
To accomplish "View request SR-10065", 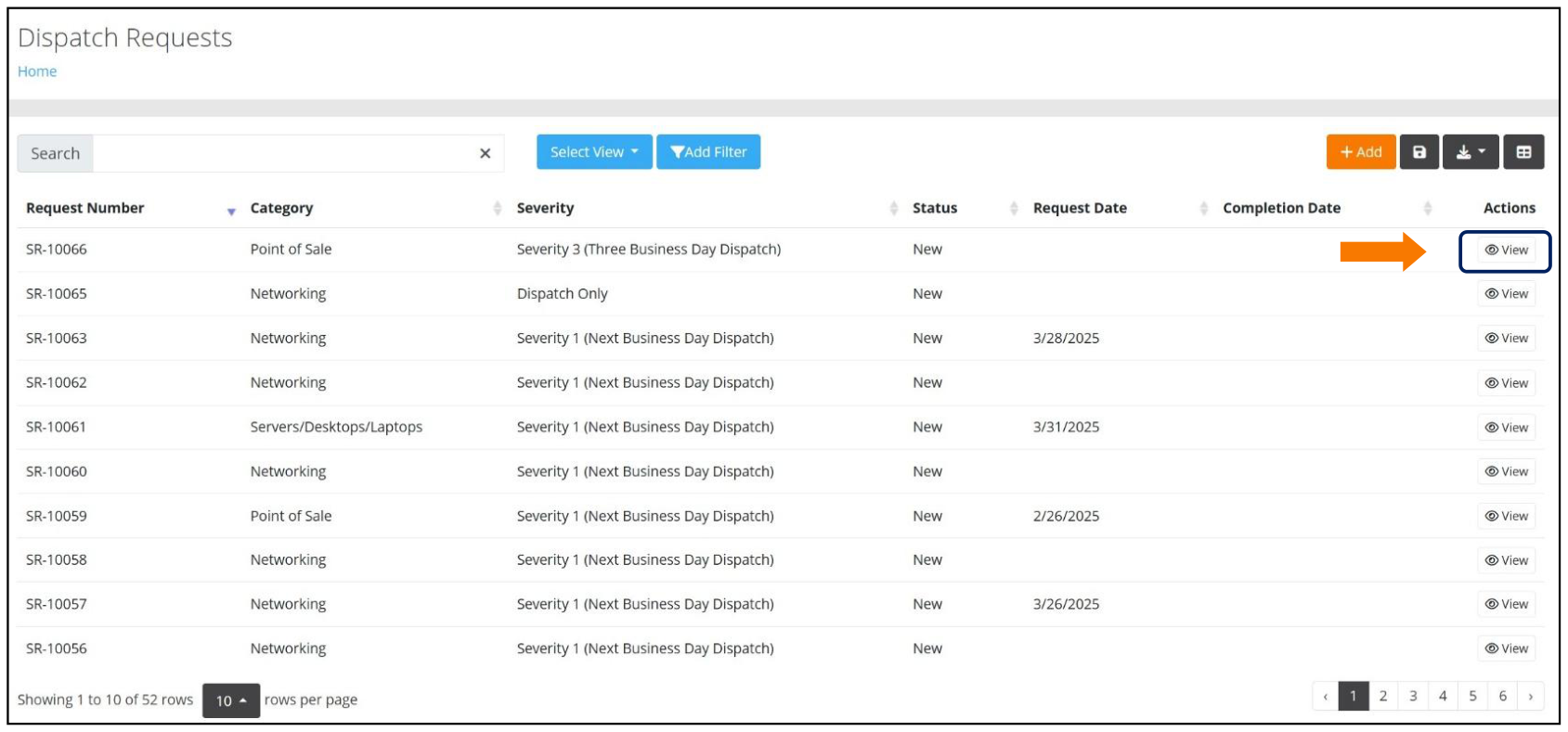I will click(1506, 294).
